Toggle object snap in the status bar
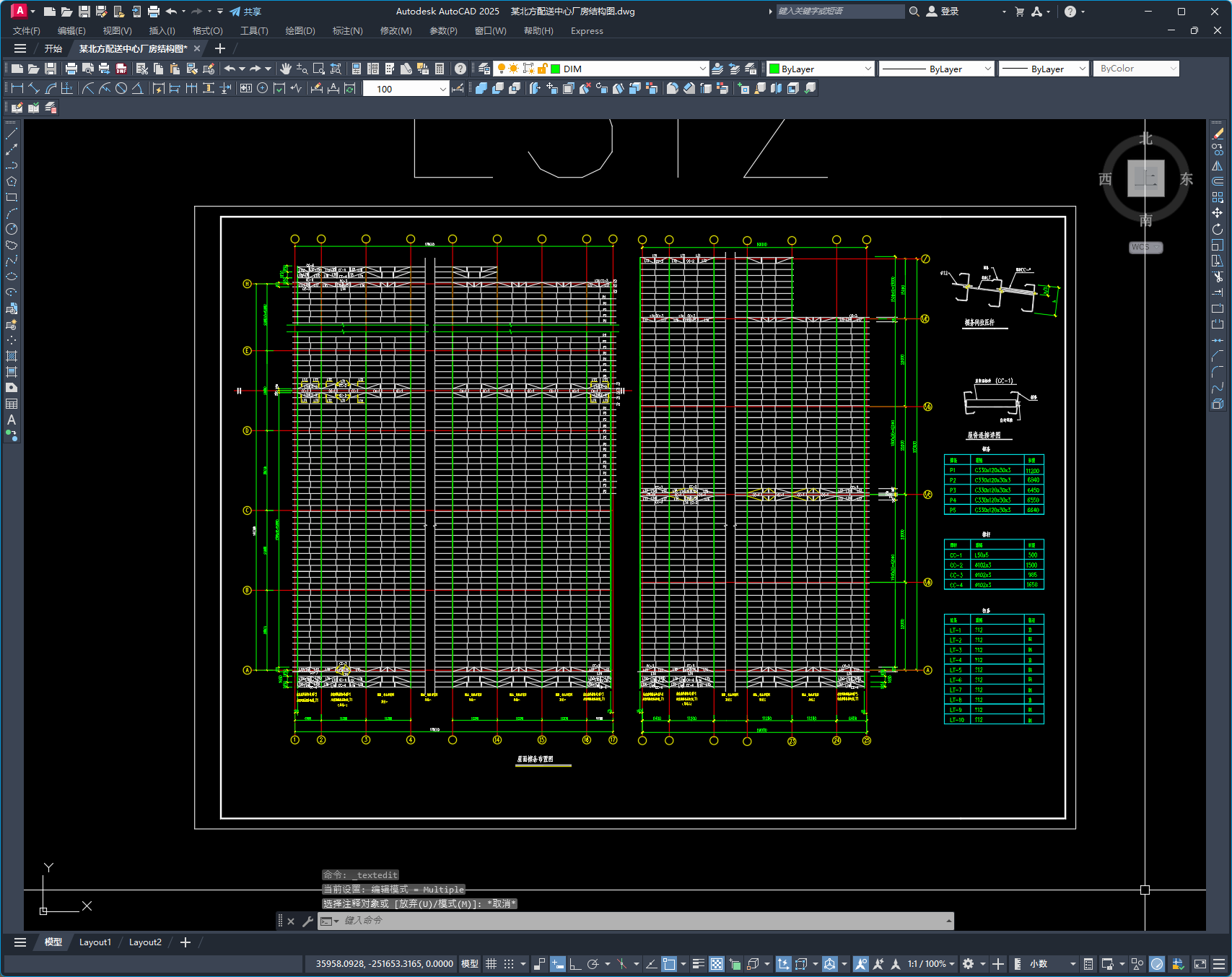The width and height of the screenshot is (1232, 977). pos(669,964)
